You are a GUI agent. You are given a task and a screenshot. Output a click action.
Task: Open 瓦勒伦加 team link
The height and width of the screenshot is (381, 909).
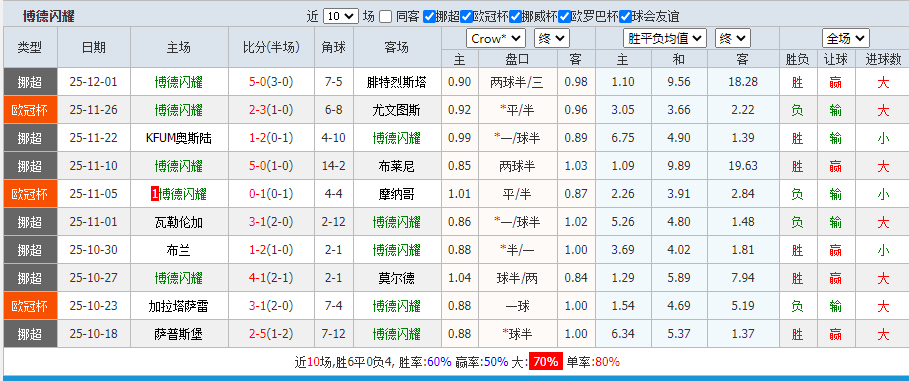[179, 222]
